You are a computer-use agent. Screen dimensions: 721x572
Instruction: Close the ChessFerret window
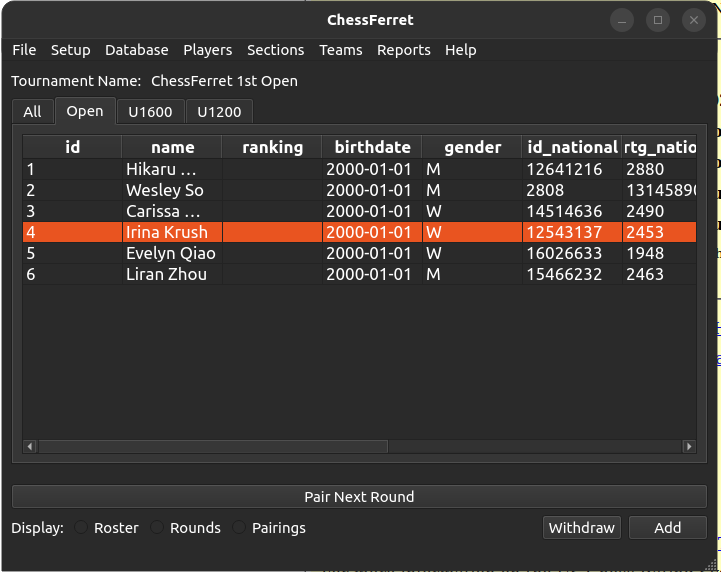(694, 20)
